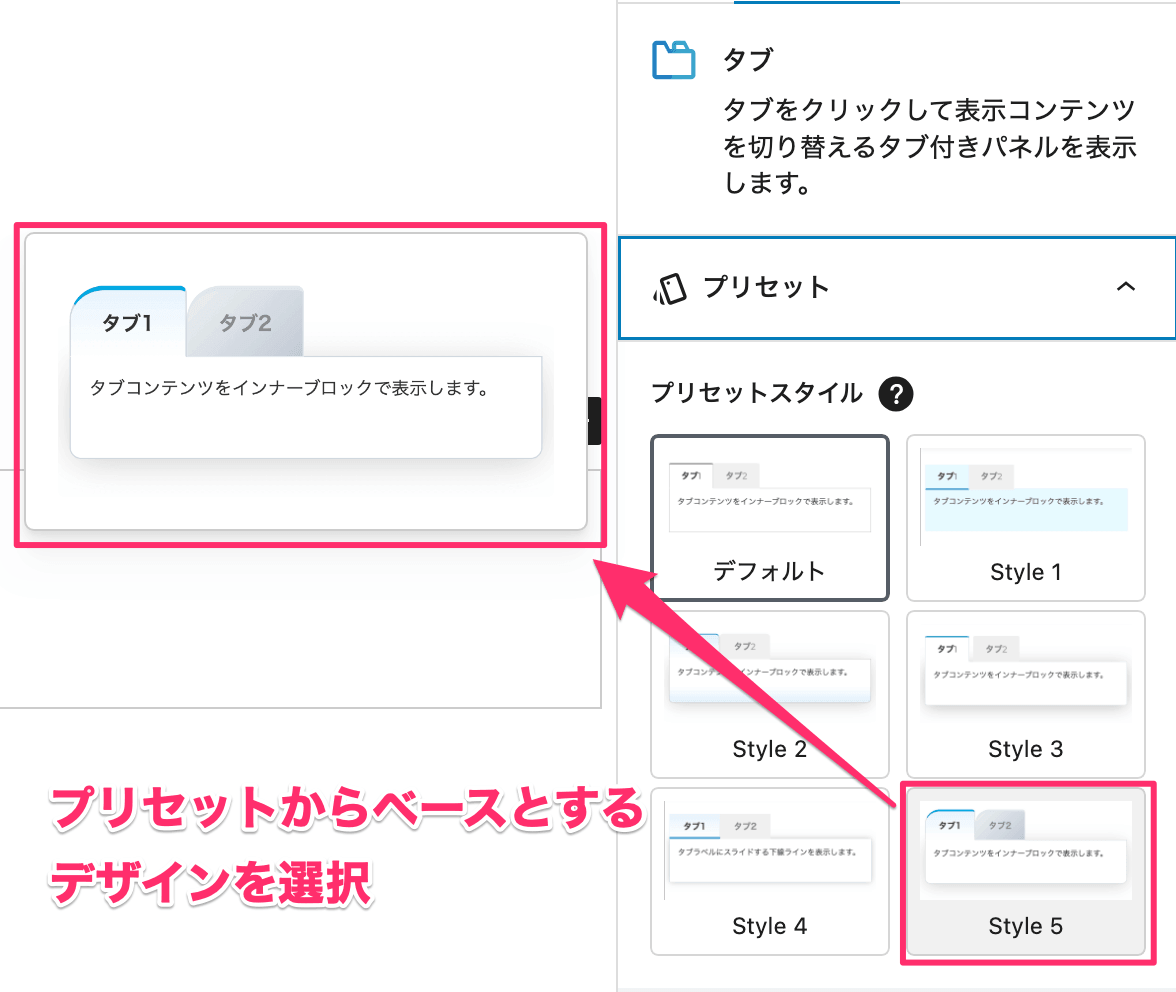1176x992 pixels.
Task: Open the help icon next to プリセットスタイル
Action: click(895, 393)
